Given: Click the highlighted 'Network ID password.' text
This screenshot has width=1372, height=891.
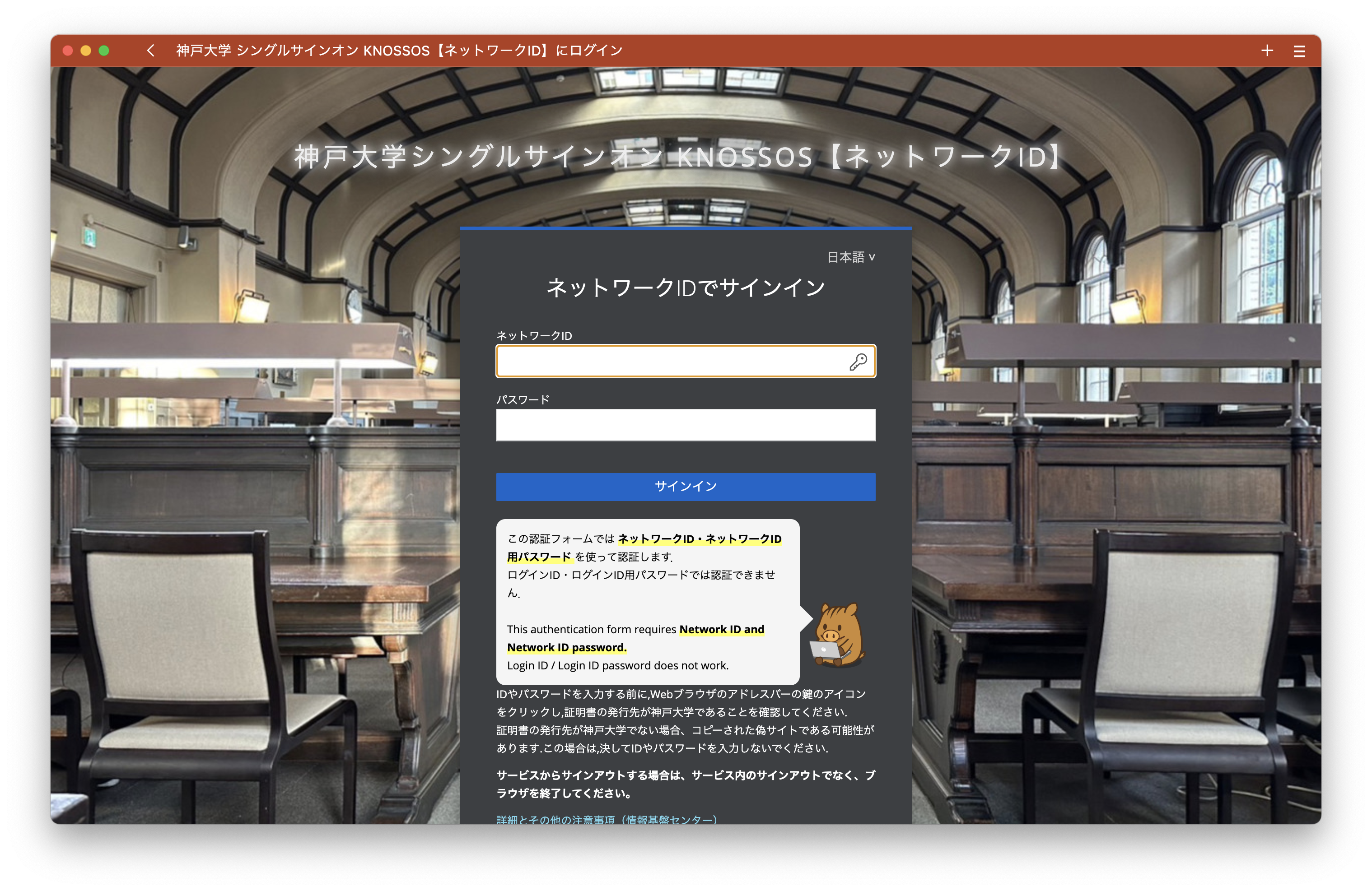Looking at the screenshot, I should 567,647.
